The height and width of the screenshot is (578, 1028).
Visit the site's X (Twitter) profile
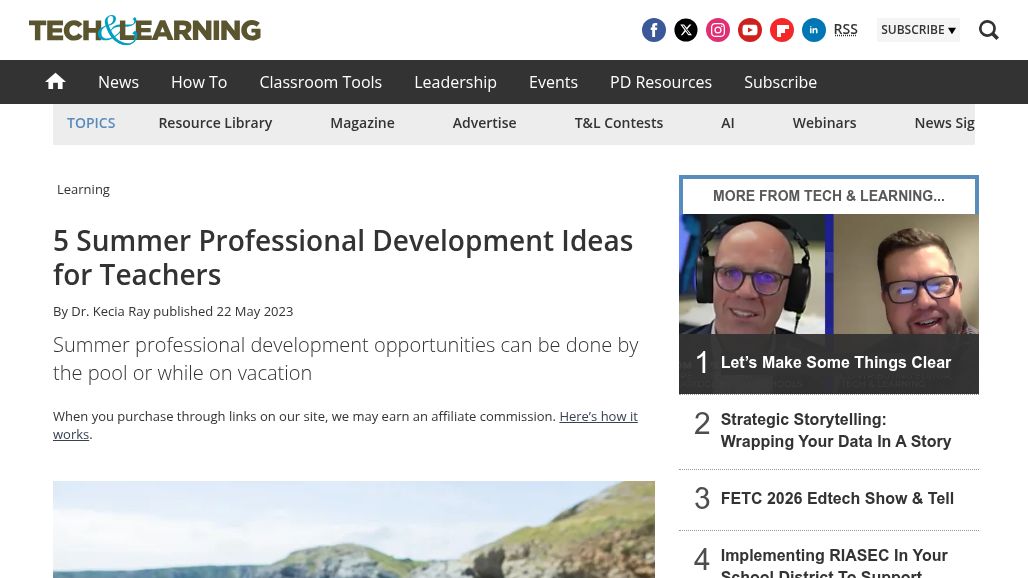[686, 30]
